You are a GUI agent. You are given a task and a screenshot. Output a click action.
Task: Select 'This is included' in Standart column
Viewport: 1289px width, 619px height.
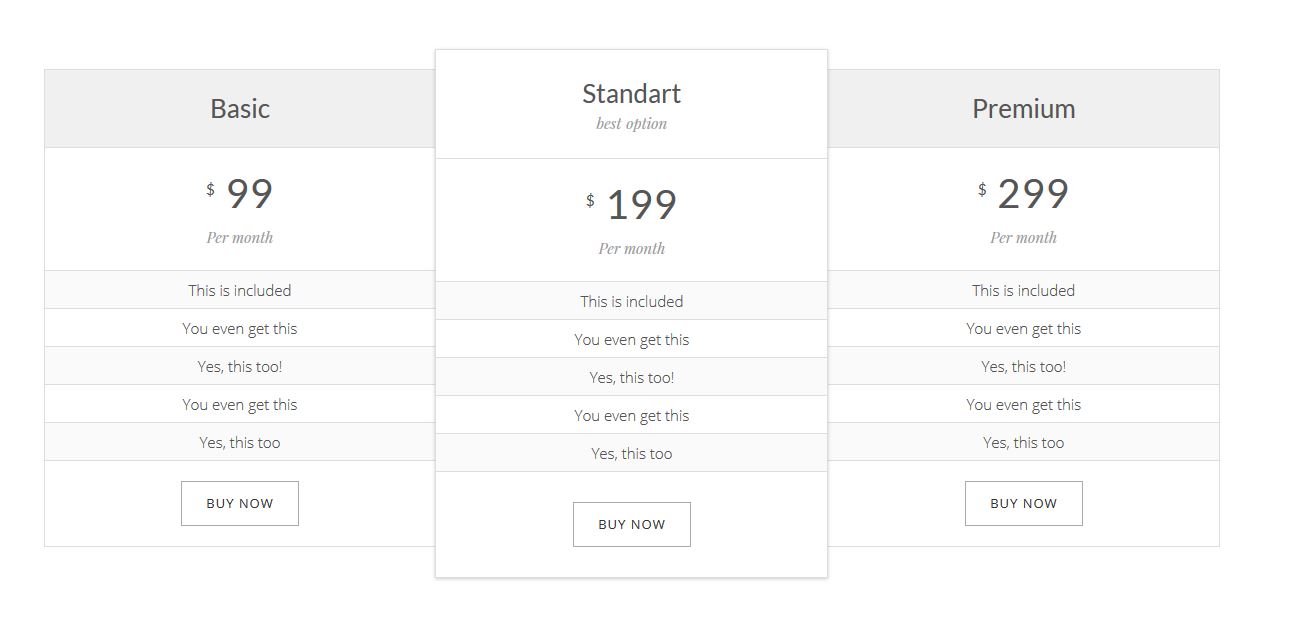631,301
